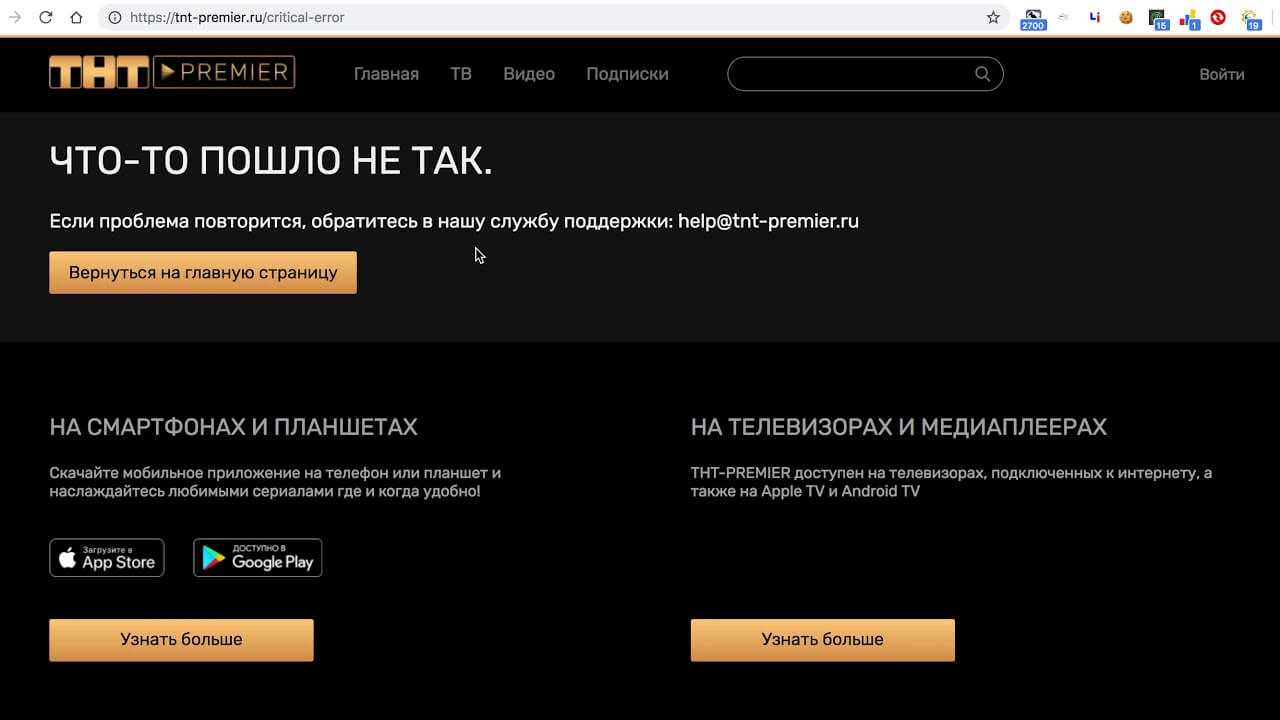Open the LI extension icon
The width and height of the screenshot is (1280, 720).
(1095, 17)
